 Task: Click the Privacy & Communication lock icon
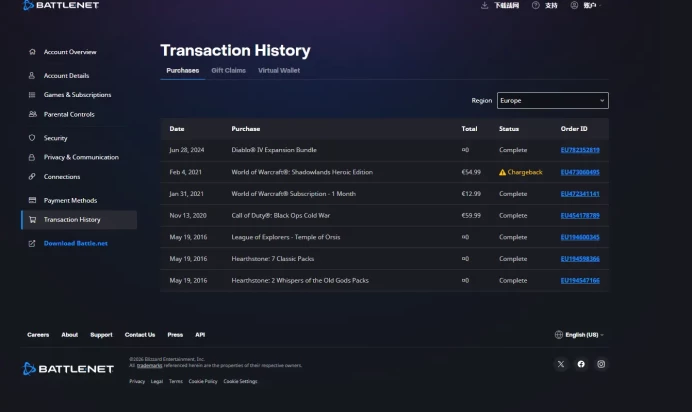coord(32,157)
